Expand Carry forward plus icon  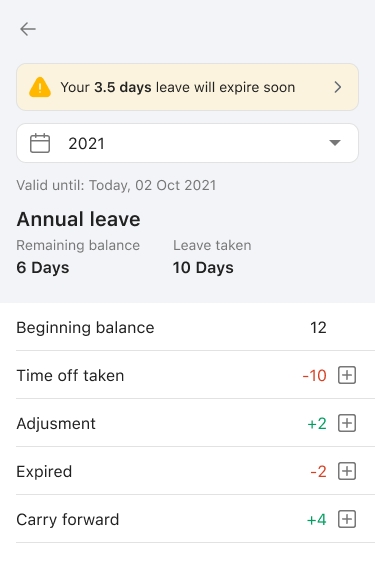click(347, 519)
